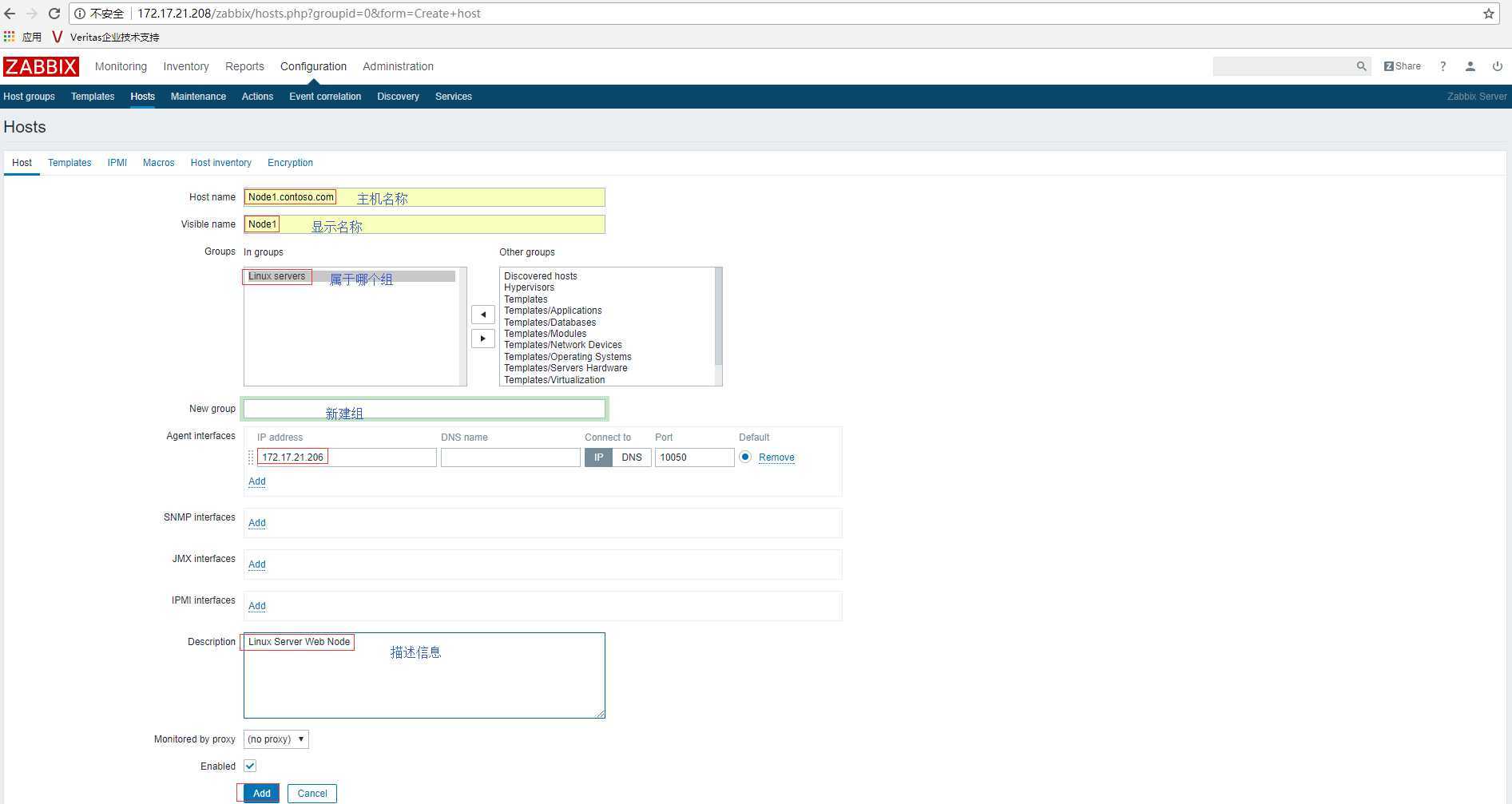Open the Share link in the header
The width and height of the screenshot is (1512, 804).
click(x=1403, y=66)
